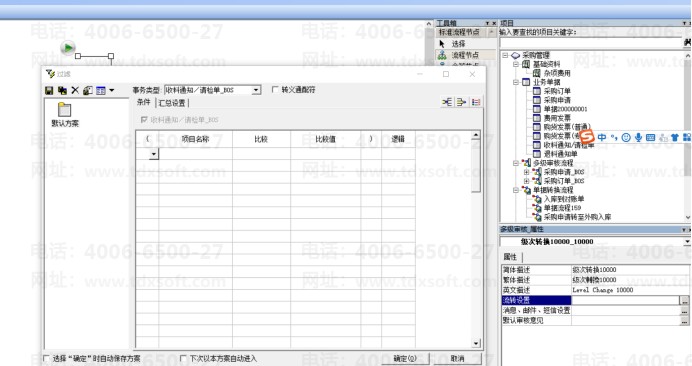Select the 默认方案 default scheme icon
This screenshot has height=366, width=692.
pyautogui.click(x=64, y=115)
